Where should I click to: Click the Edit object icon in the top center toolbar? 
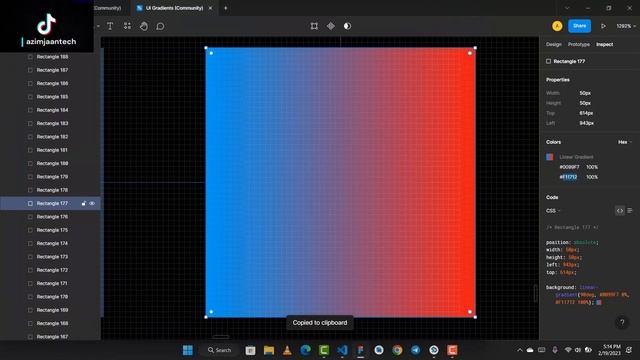click(x=314, y=26)
